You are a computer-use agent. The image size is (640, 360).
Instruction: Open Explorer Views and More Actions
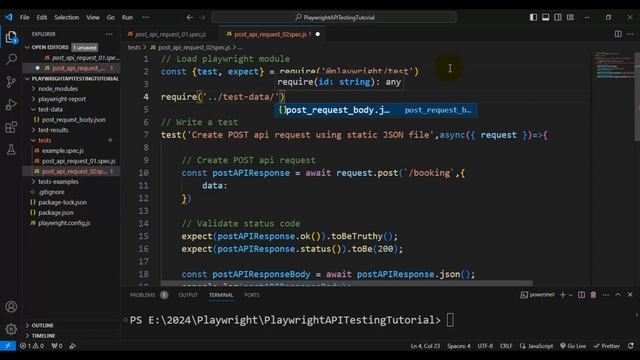click(x=109, y=34)
